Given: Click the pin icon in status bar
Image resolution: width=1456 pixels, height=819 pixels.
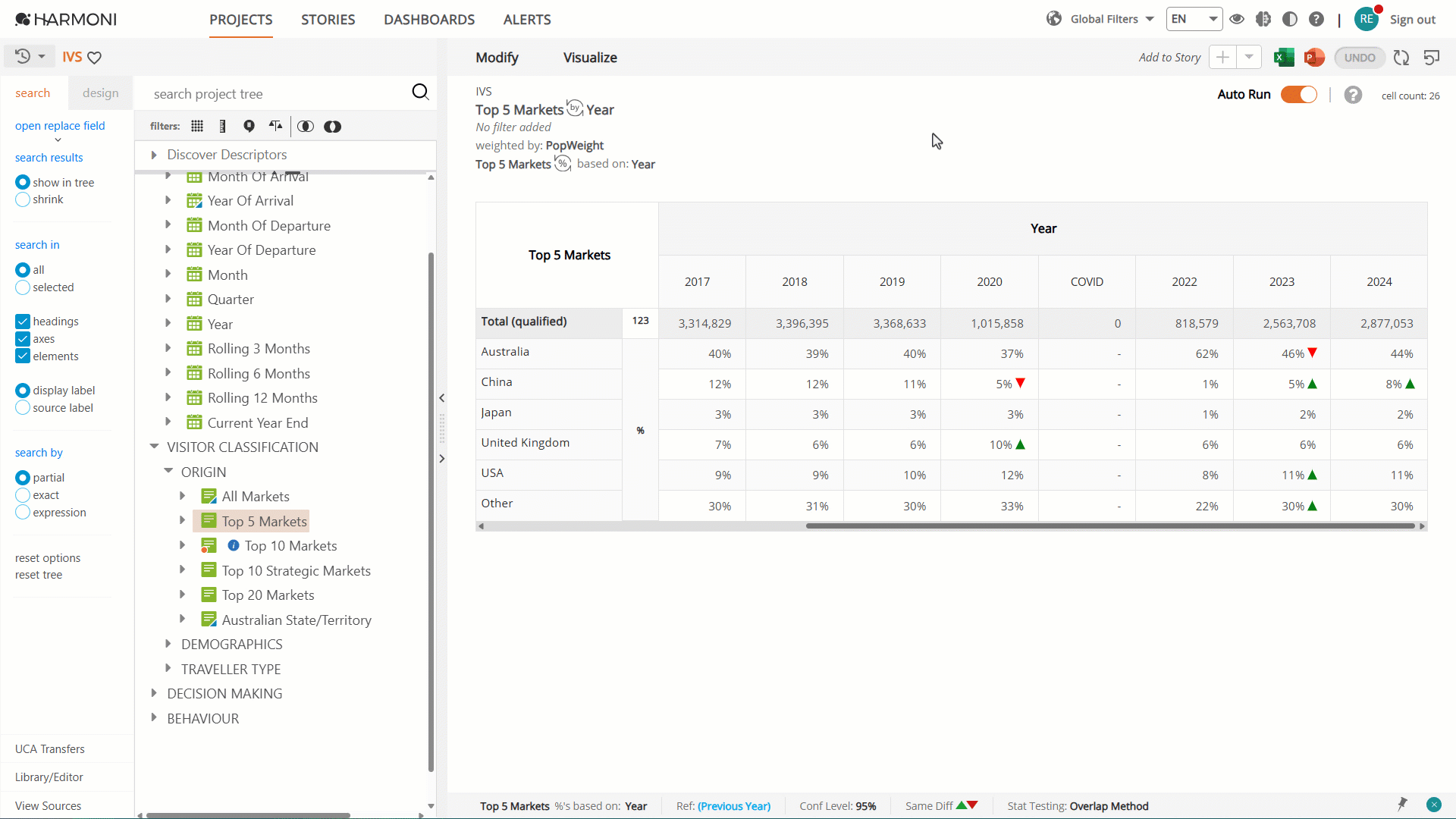Looking at the screenshot, I should pos(1402,805).
